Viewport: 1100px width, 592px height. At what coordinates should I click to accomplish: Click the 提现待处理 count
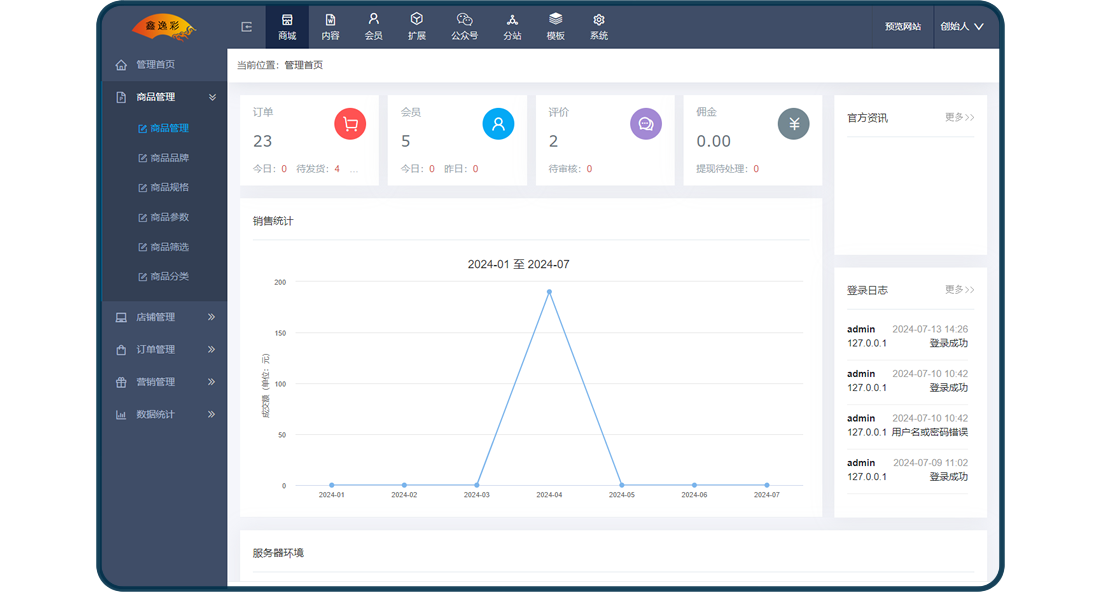pos(756,169)
